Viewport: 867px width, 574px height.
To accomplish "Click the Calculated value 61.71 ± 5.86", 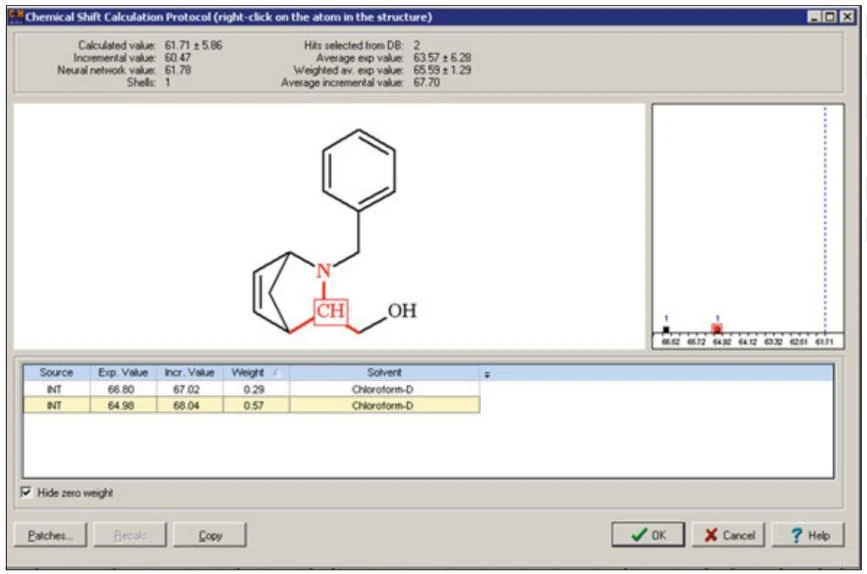I will click(194, 45).
